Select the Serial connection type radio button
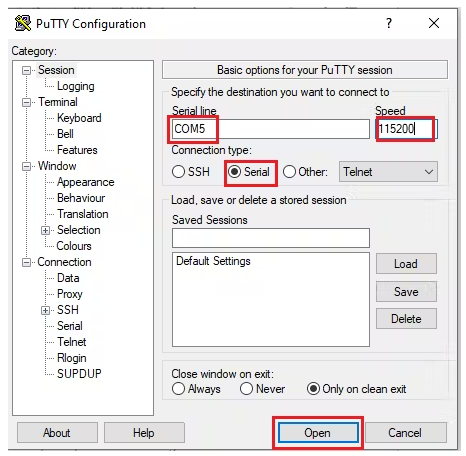Image resolution: width=466 pixels, height=456 pixels. coord(234,172)
